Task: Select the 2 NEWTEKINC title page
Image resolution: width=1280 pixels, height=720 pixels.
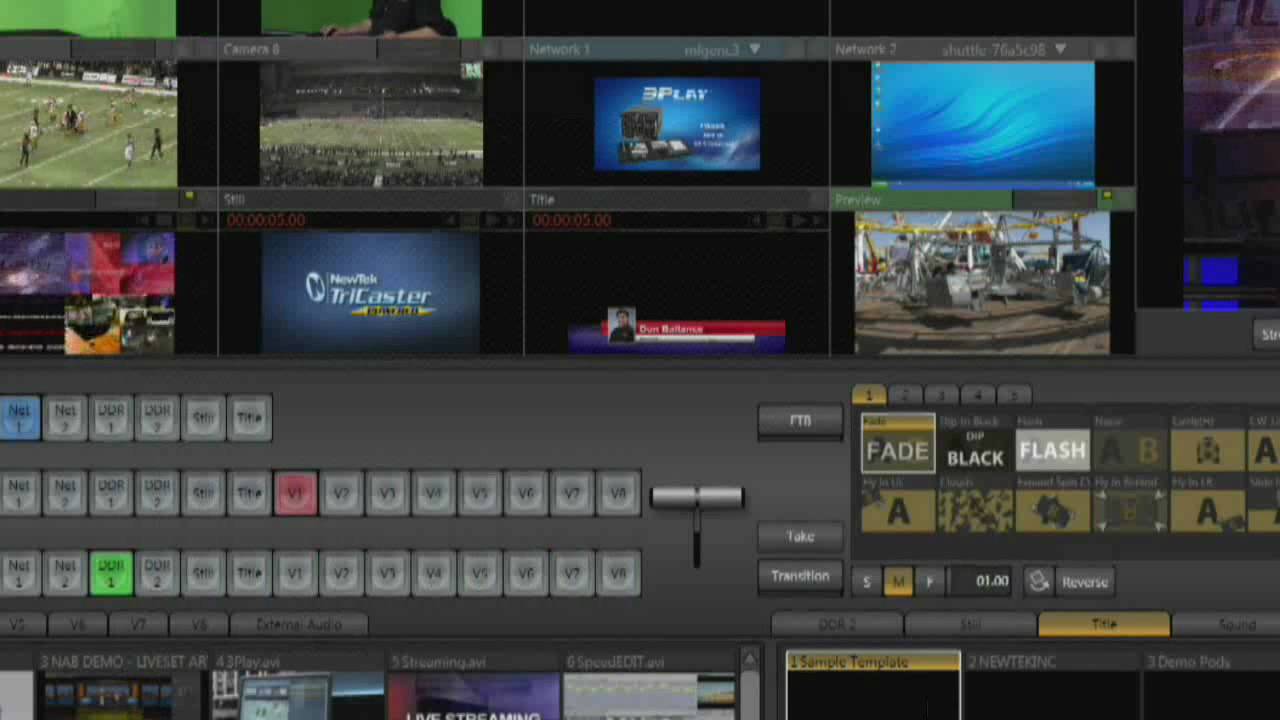Action: pos(1051,687)
